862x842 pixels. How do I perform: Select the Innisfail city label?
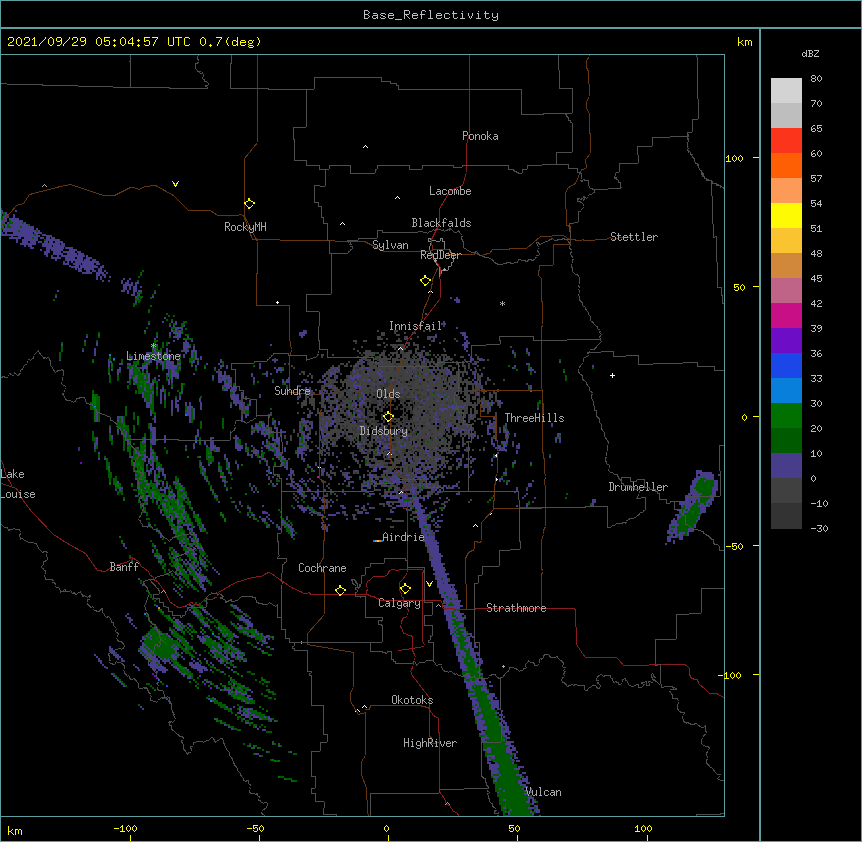tap(416, 326)
